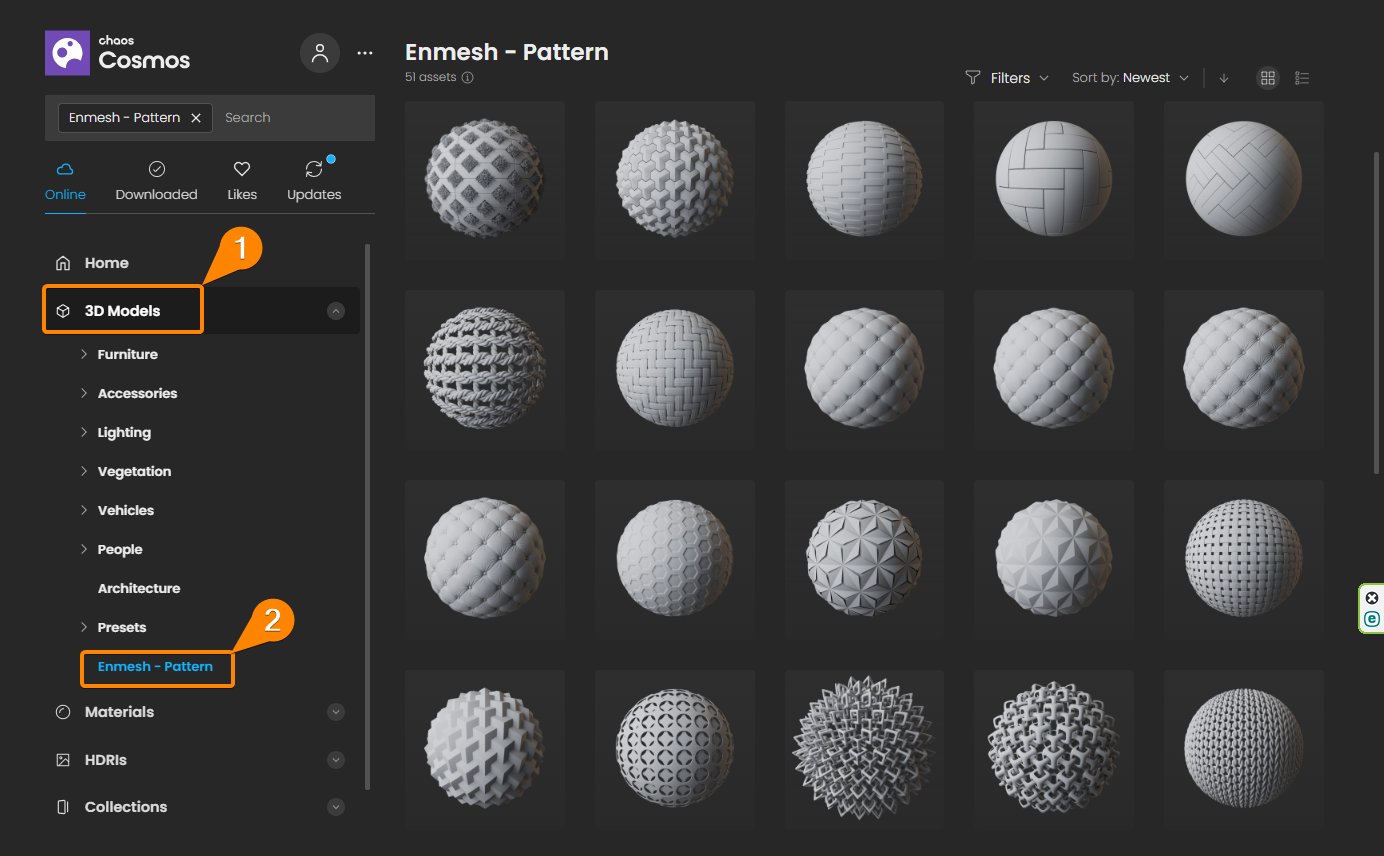Switch asset display to grid view

[1267, 77]
